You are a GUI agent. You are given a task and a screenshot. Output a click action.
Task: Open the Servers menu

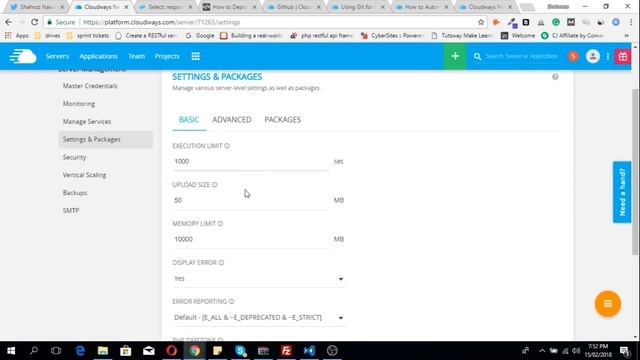(x=57, y=56)
